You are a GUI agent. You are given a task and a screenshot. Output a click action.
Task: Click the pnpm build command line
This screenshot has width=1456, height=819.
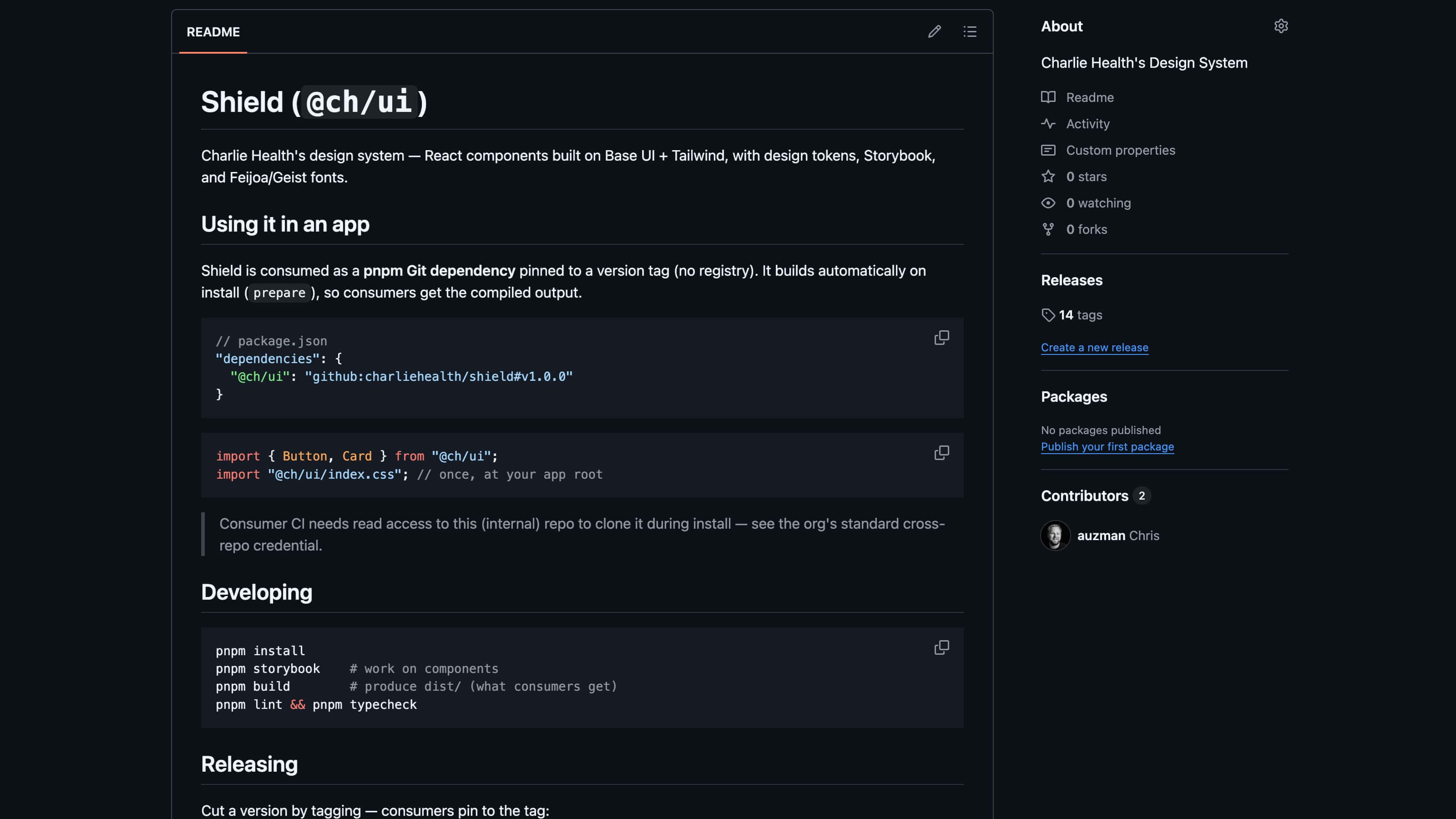(x=416, y=687)
